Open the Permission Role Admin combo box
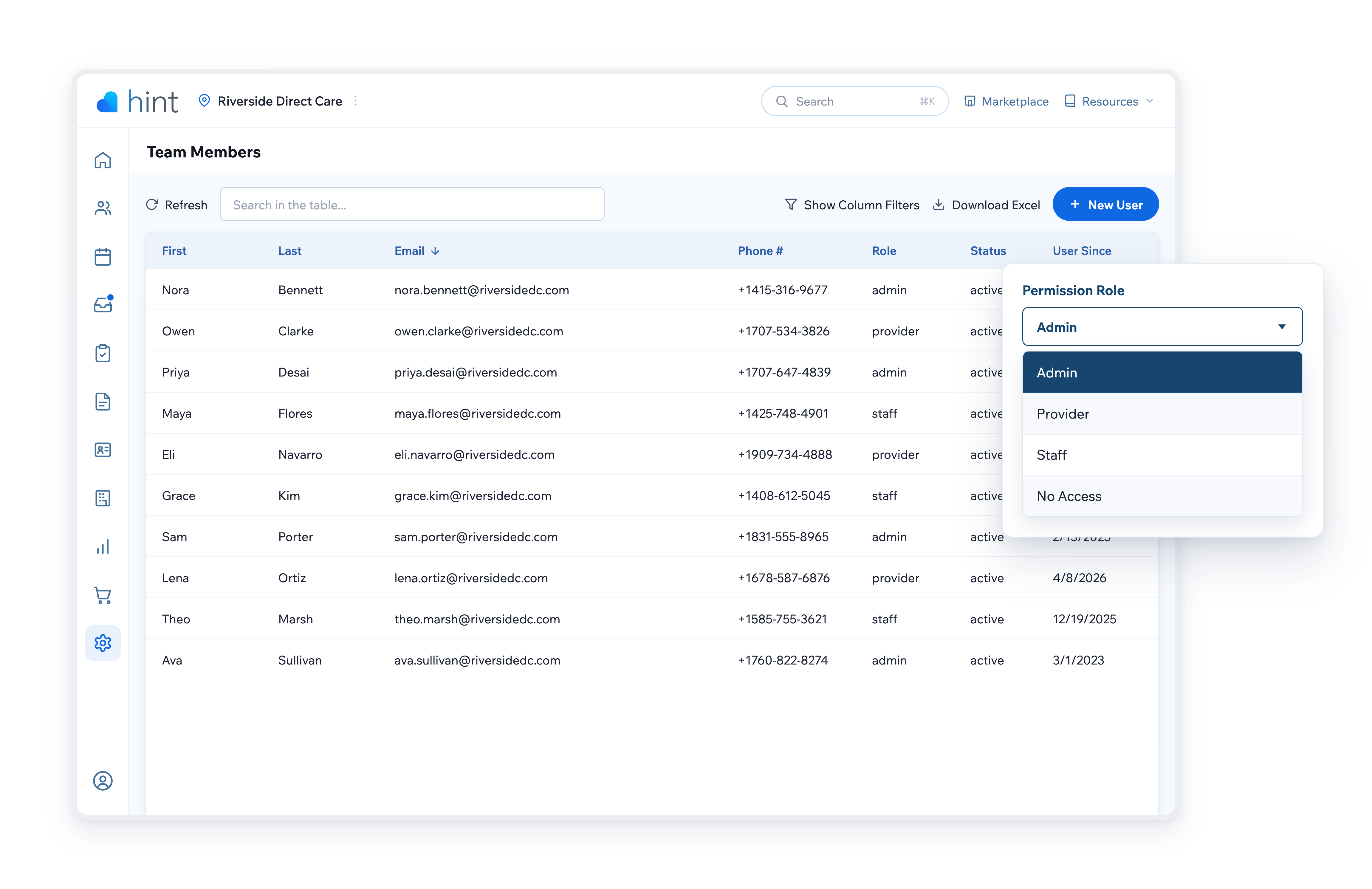The height and width of the screenshot is (889, 1372). 1162,326
